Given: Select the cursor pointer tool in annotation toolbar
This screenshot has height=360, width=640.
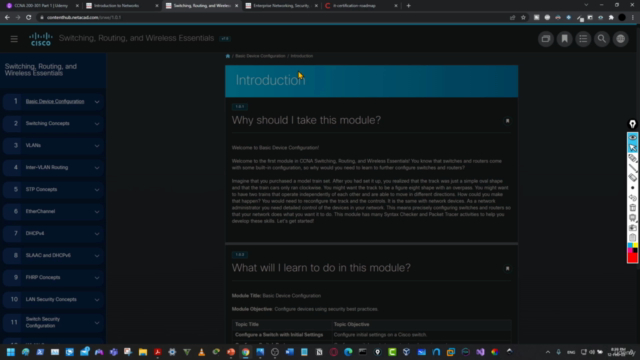Looking at the screenshot, I should click(632, 147).
